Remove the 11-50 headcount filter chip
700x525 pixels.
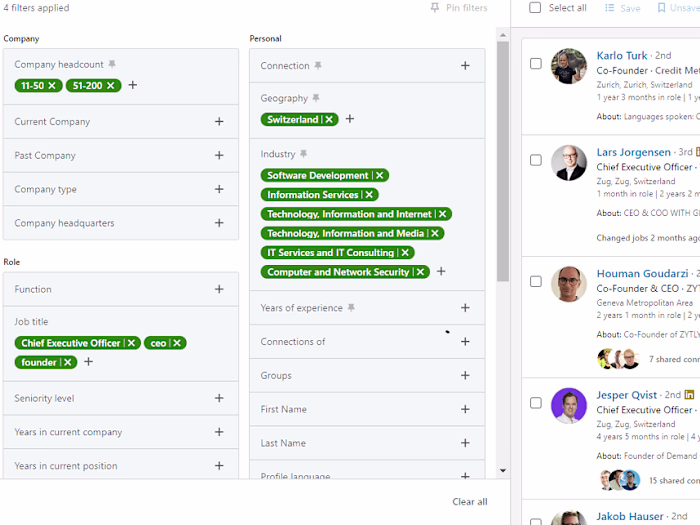click(x=52, y=85)
